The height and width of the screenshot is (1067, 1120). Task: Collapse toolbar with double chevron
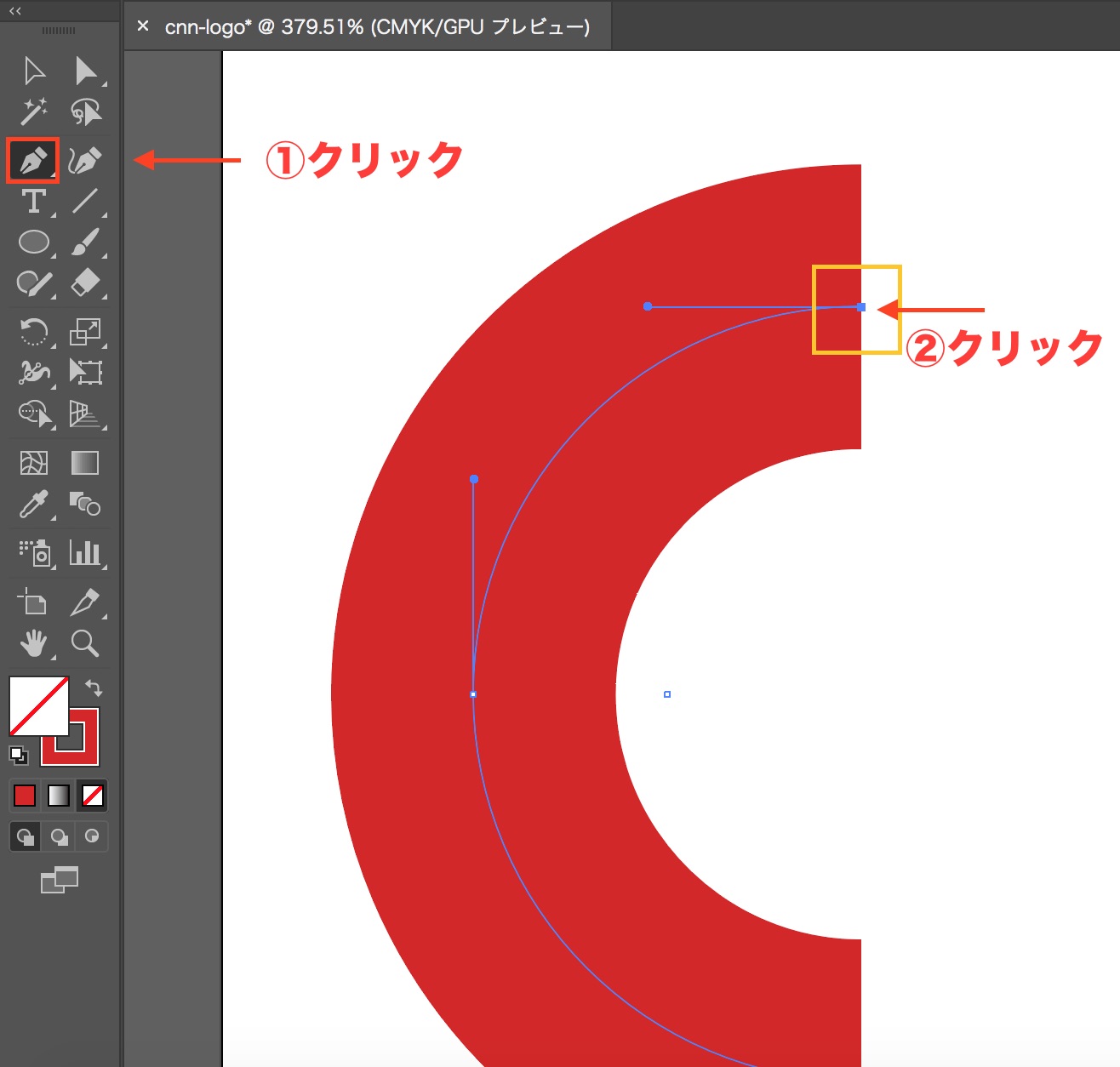pyautogui.click(x=15, y=11)
